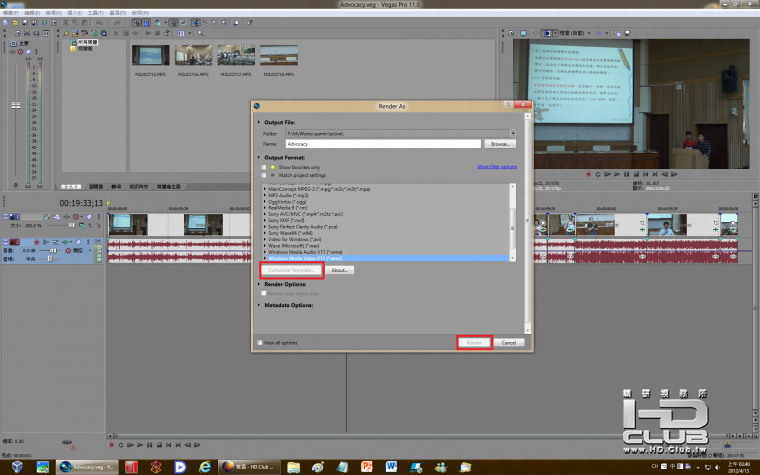Solo the audio track
760x475 pixels.
point(88,242)
